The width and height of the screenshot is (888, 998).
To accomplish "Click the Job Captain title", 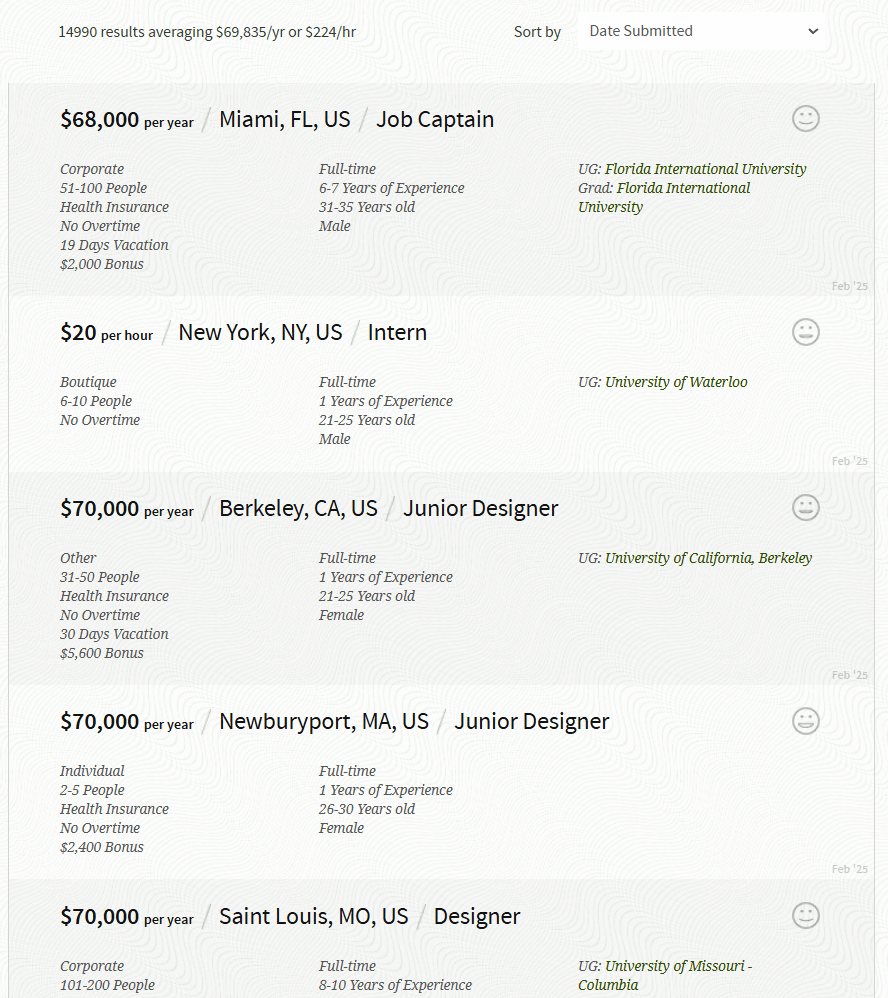I will (435, 120).
